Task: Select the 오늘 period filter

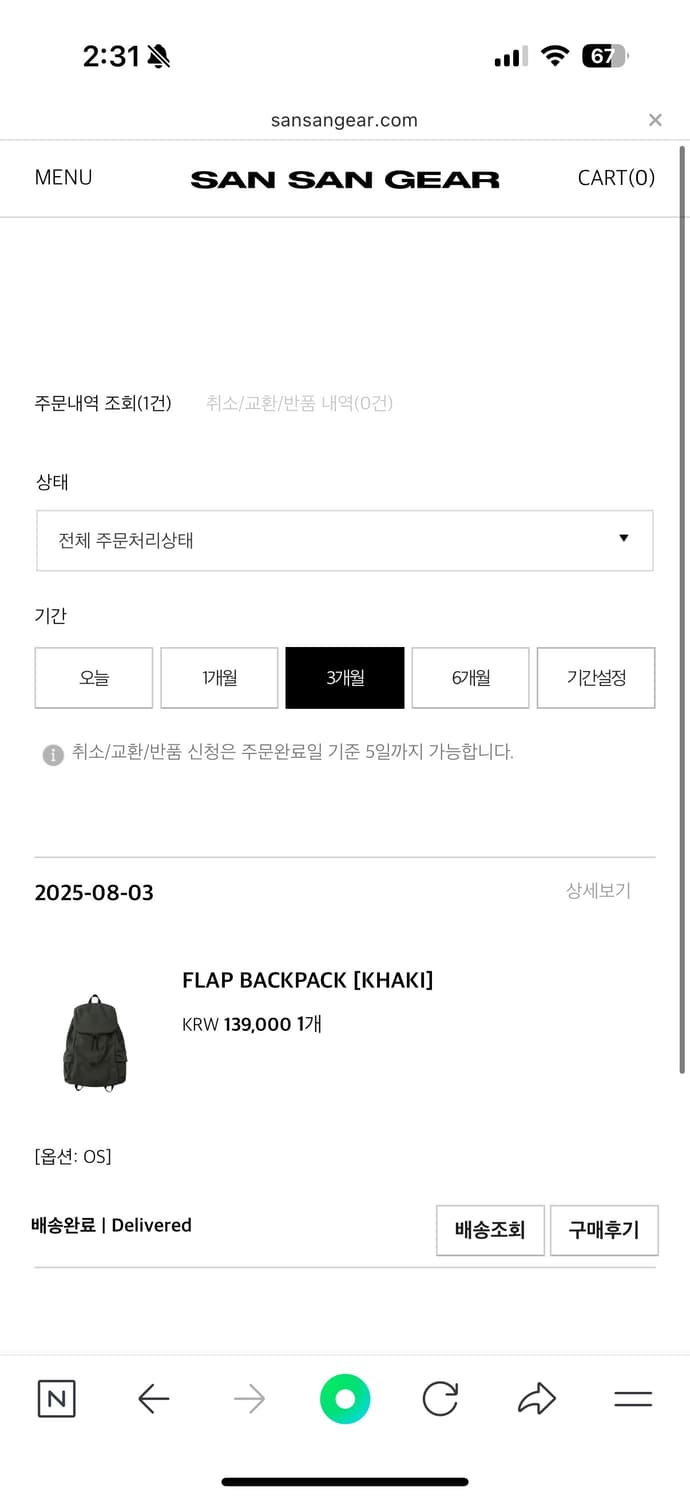Action: pos(94,678)
